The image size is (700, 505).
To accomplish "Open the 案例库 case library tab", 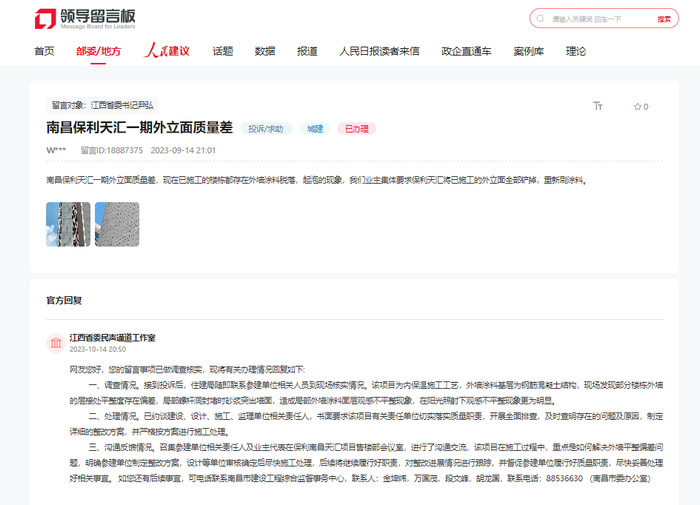I will click(529, 51).
